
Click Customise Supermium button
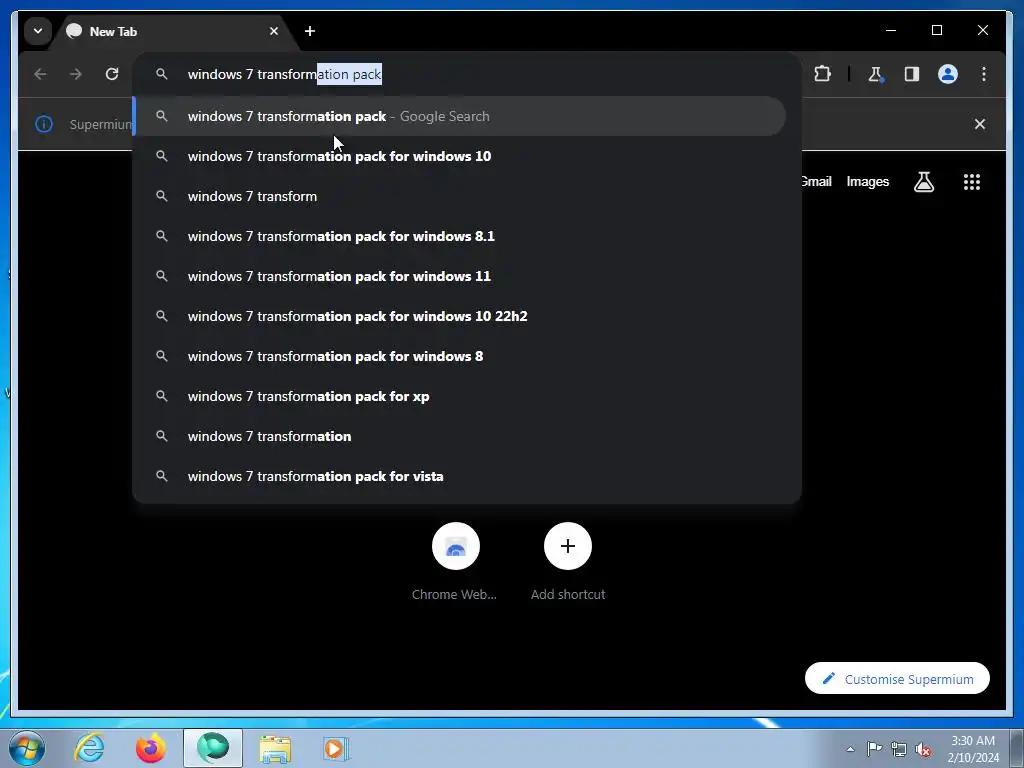(x=897, y=679)
